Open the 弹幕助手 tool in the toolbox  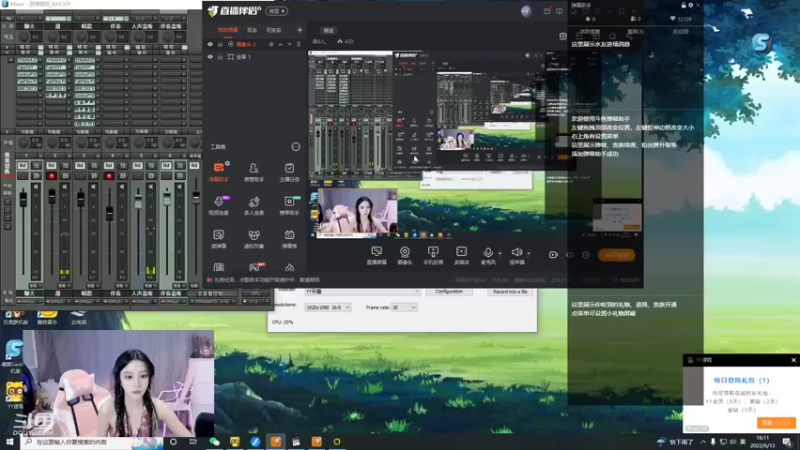coord(218,172)
